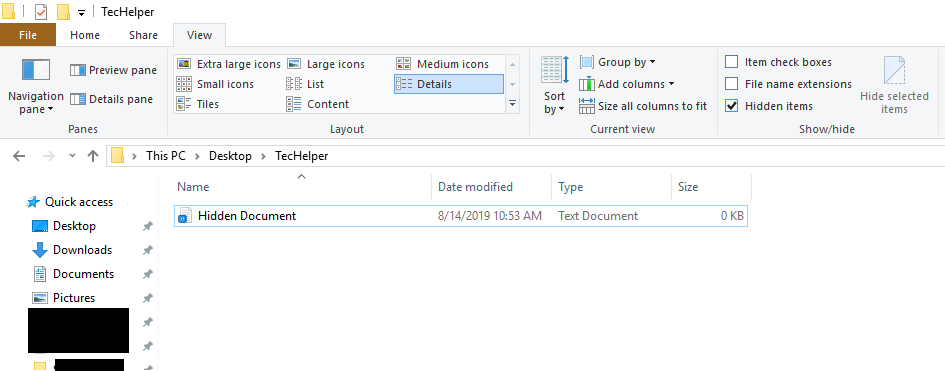This screenshot has width=945, height=371.
Task: Click the pin icon next to Desktop
Action: (x=147, y=226)
